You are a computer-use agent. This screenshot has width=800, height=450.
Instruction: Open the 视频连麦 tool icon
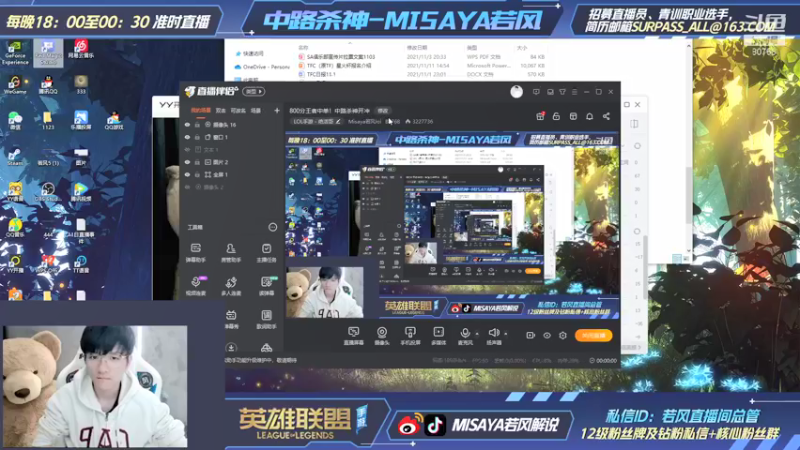195,286
